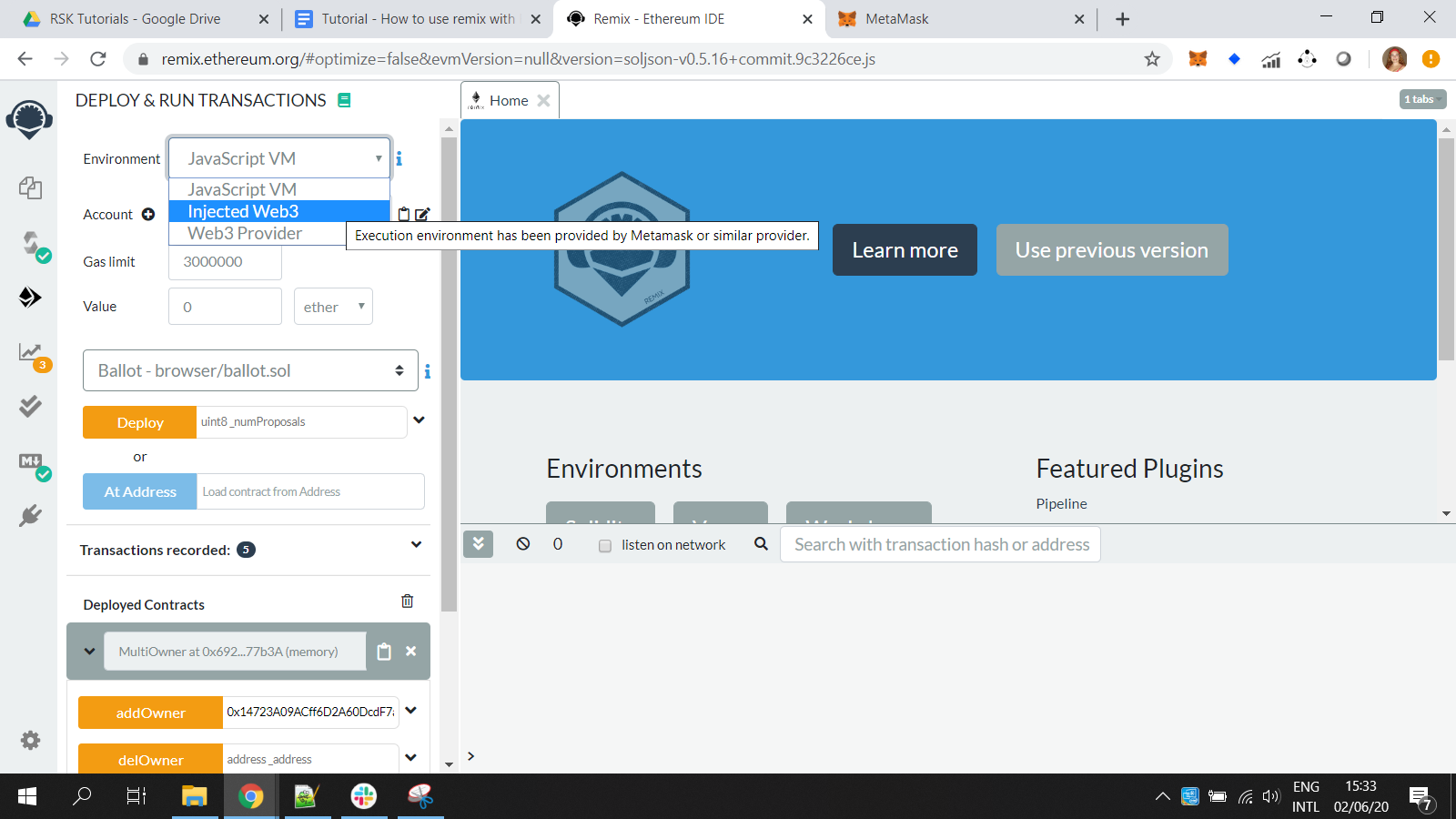Open the Environment dropdown
1456x819 pixels.
click(x=279, y=158)
